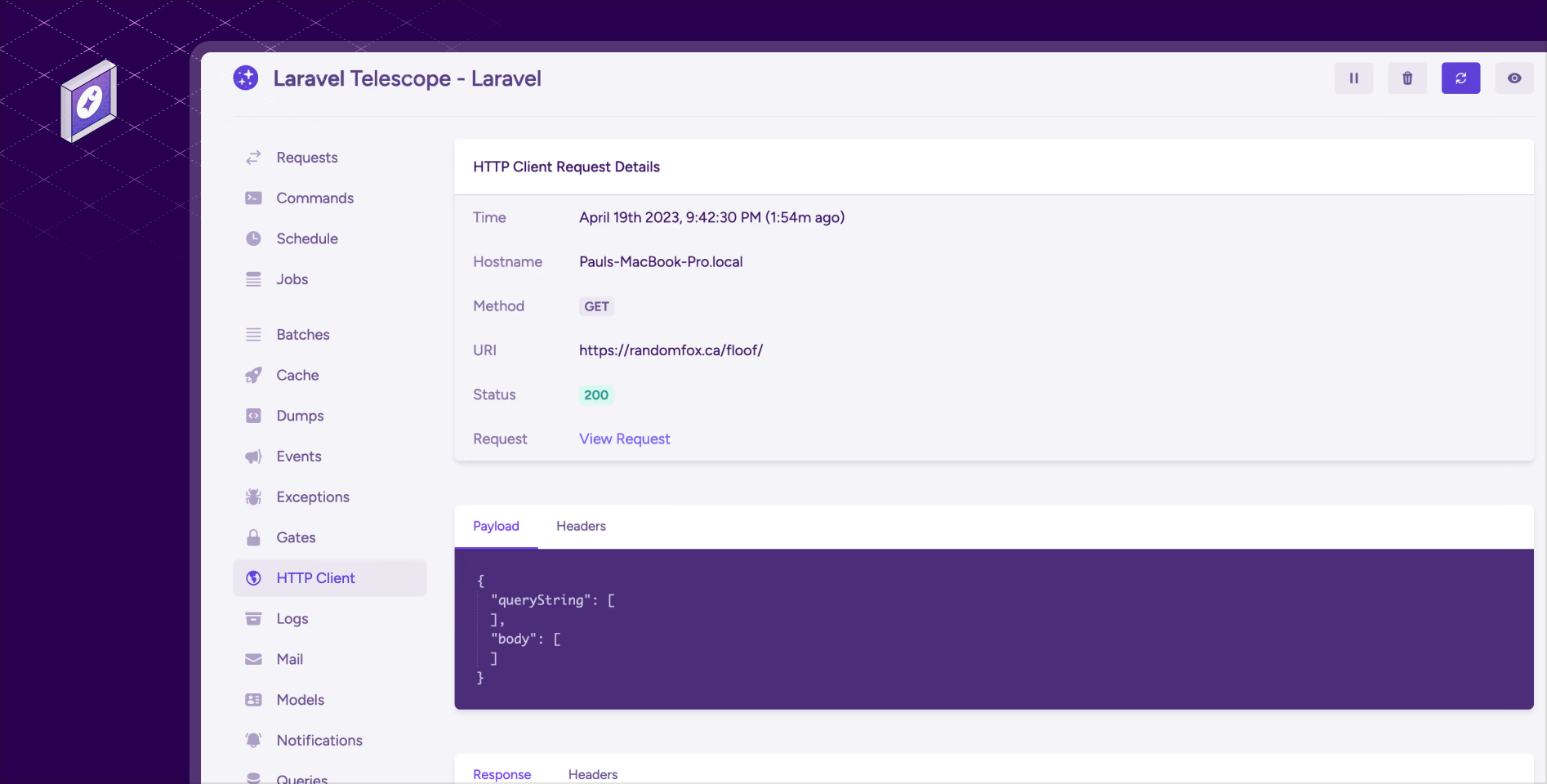
Task: Open the Mail section
Action: click(289, 659)
